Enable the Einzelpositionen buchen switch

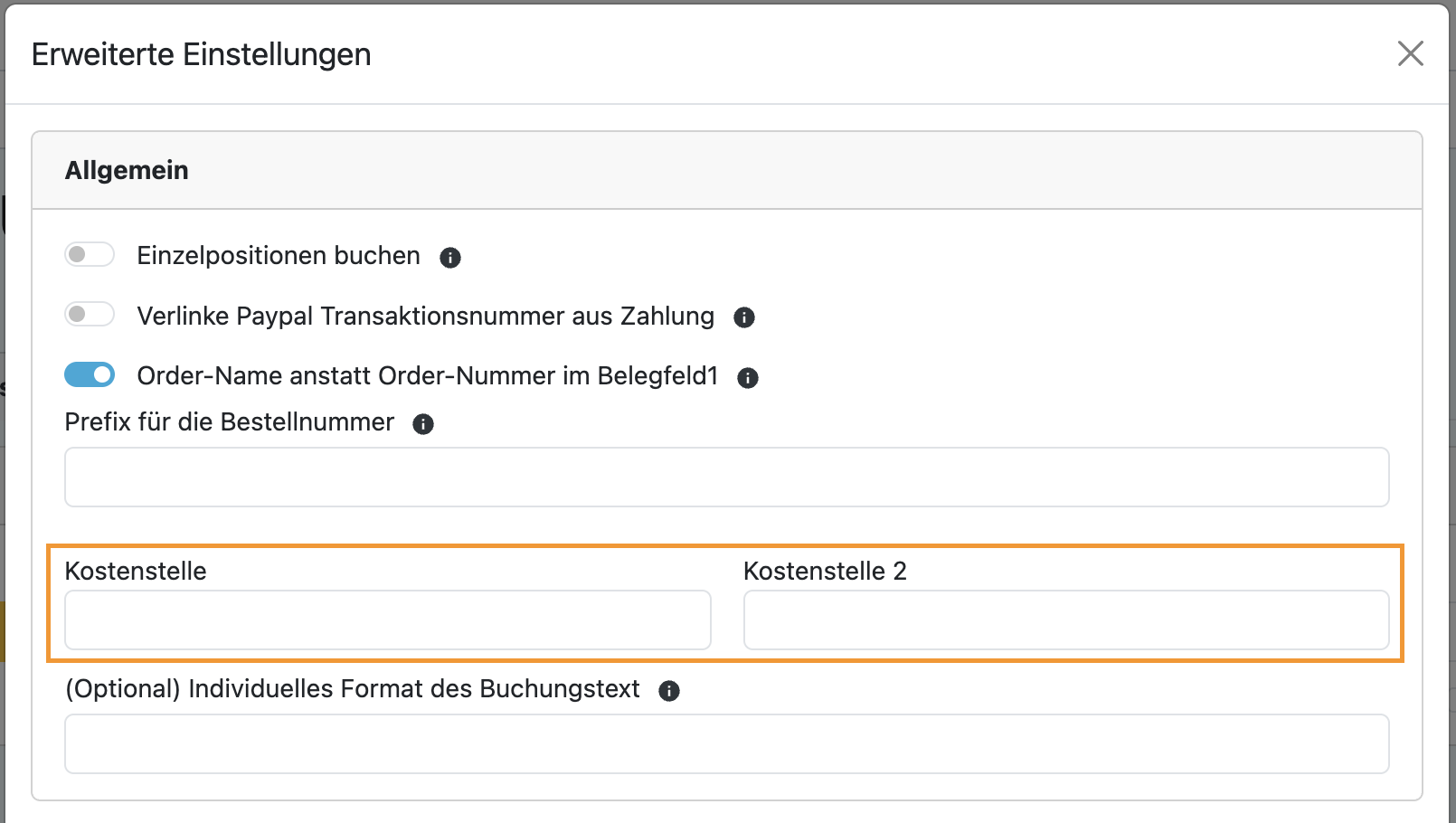coord(90,255)
